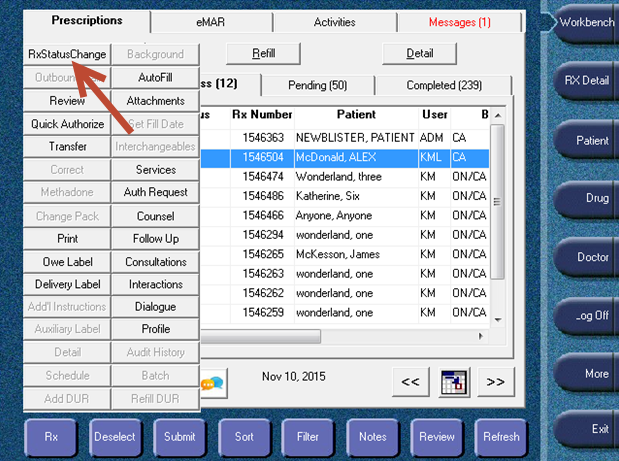
Task: Choose Quick Authorize option
Action: click(x=67, y=124)
